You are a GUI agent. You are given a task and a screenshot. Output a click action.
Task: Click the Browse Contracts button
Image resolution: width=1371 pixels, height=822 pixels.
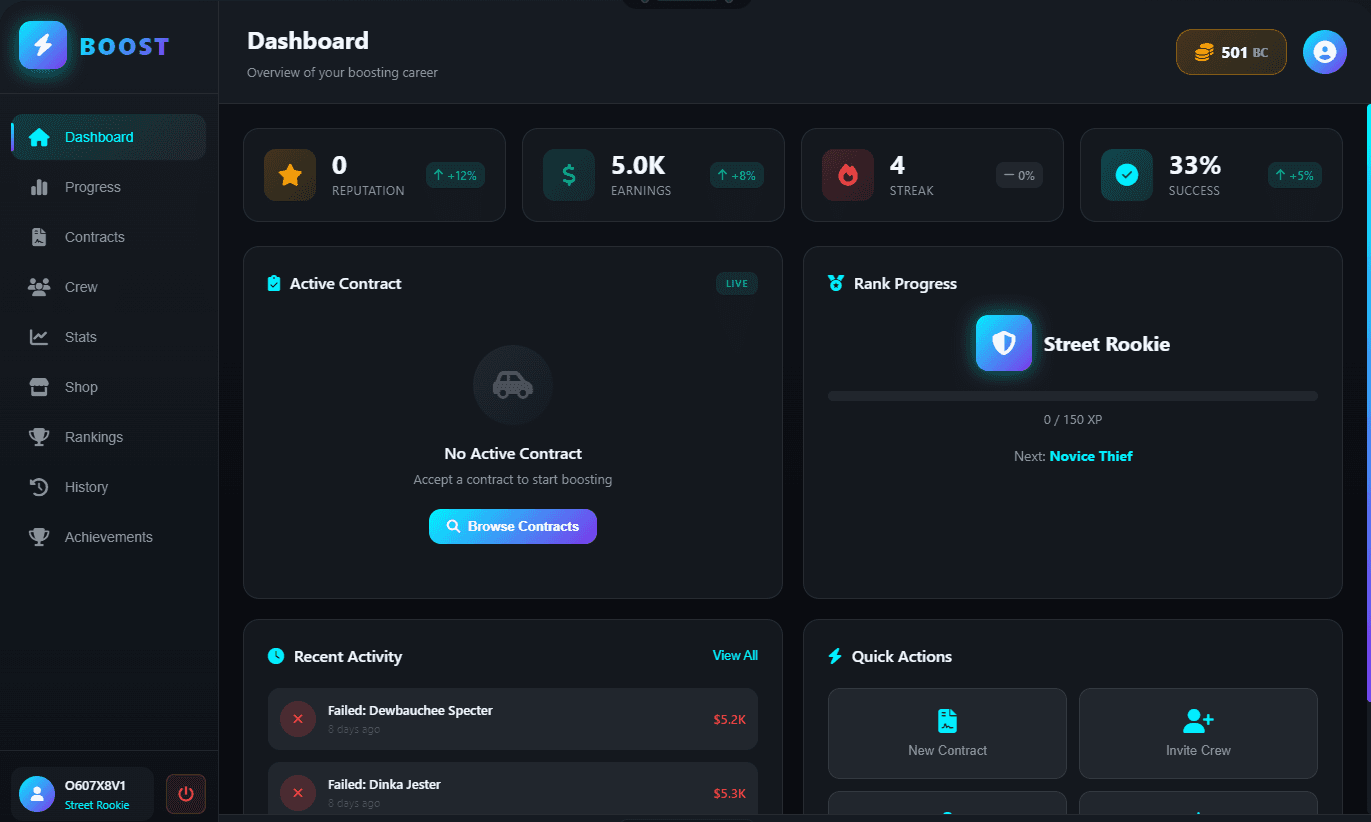click(x=513, y=526)
